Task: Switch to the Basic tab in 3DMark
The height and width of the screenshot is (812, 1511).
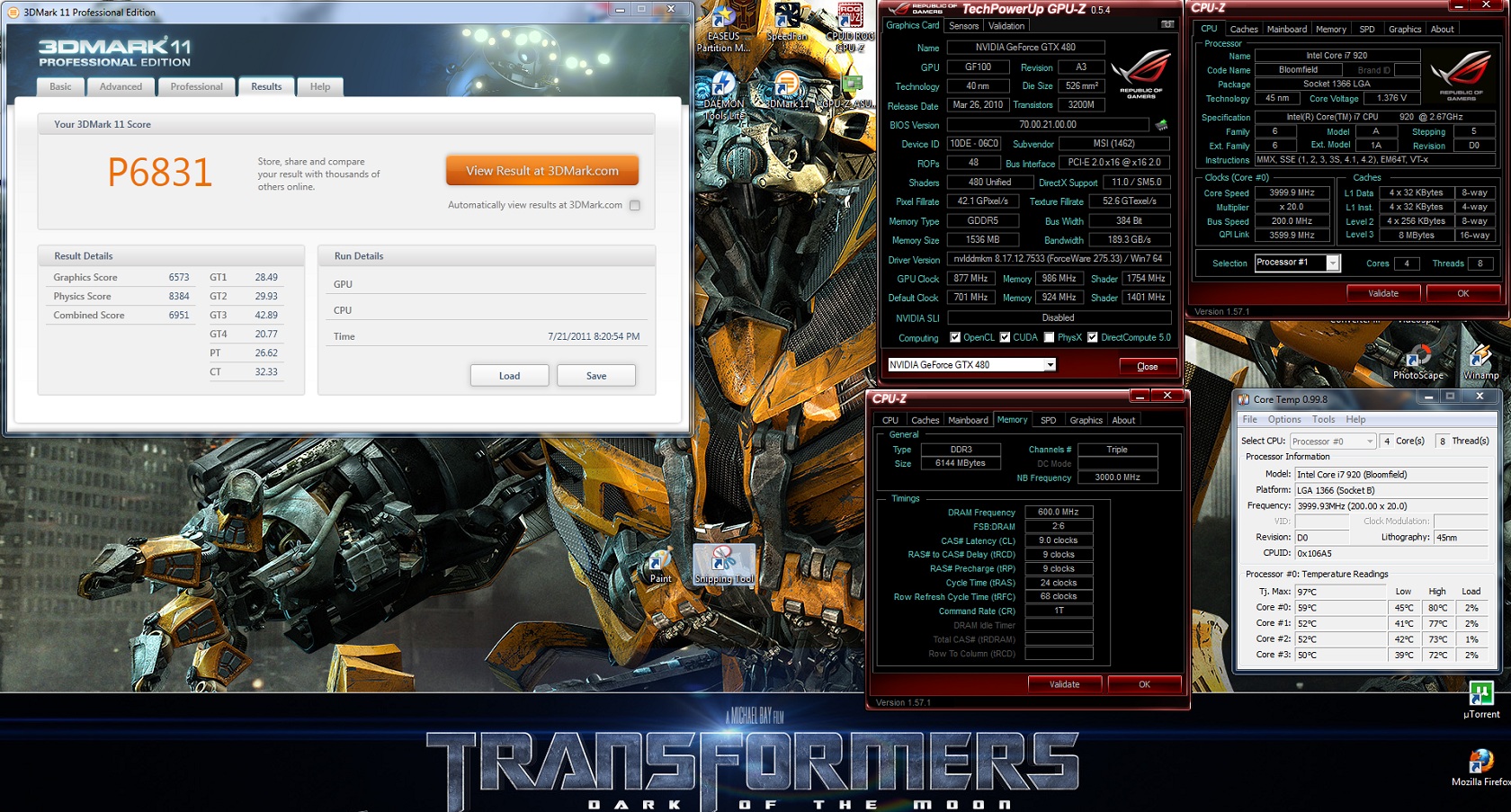Action: (60, 86)
